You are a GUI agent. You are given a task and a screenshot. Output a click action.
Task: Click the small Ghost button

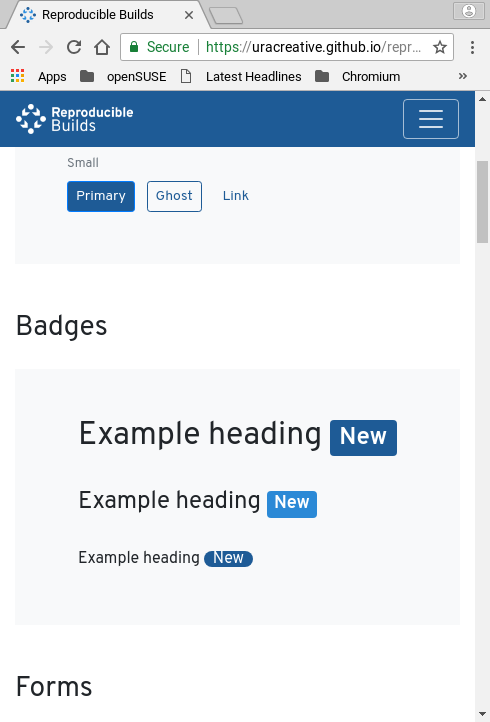click(174, 196)
